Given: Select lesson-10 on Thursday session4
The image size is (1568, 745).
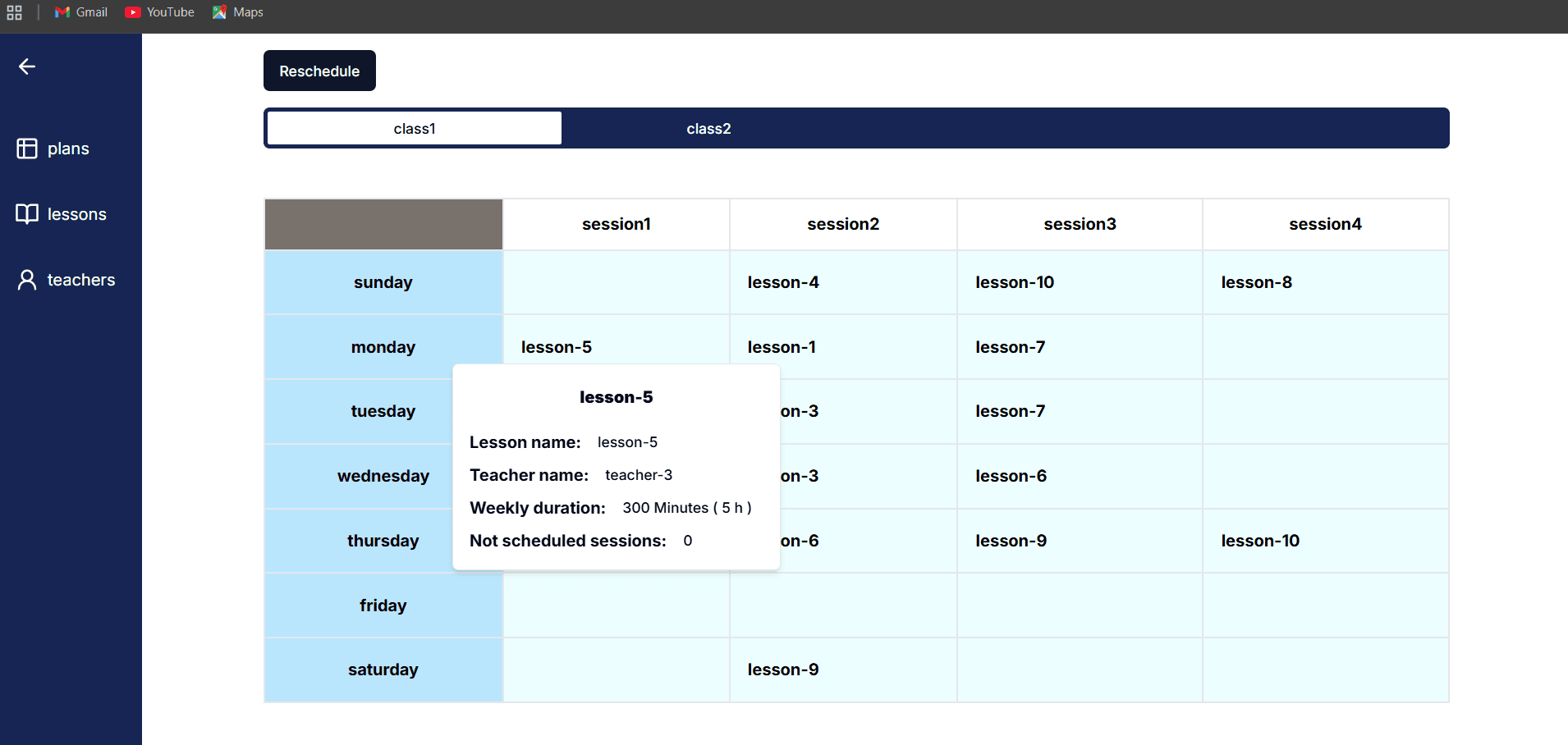Looking at the screenshot, I should [1260, 541].
